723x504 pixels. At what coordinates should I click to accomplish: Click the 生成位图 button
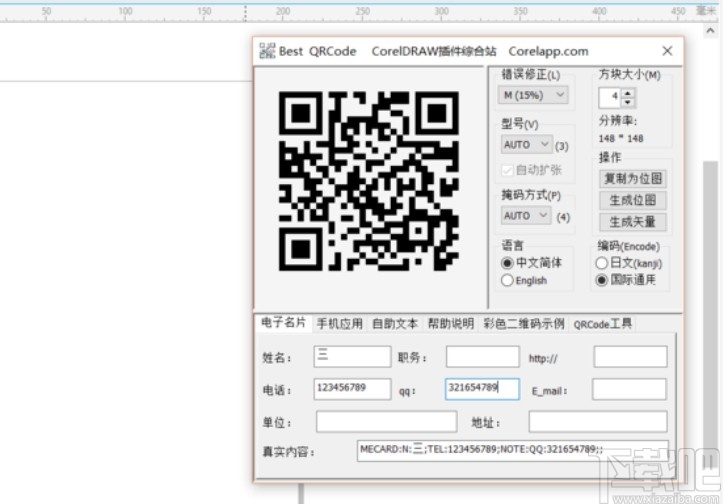pos(633,200)
